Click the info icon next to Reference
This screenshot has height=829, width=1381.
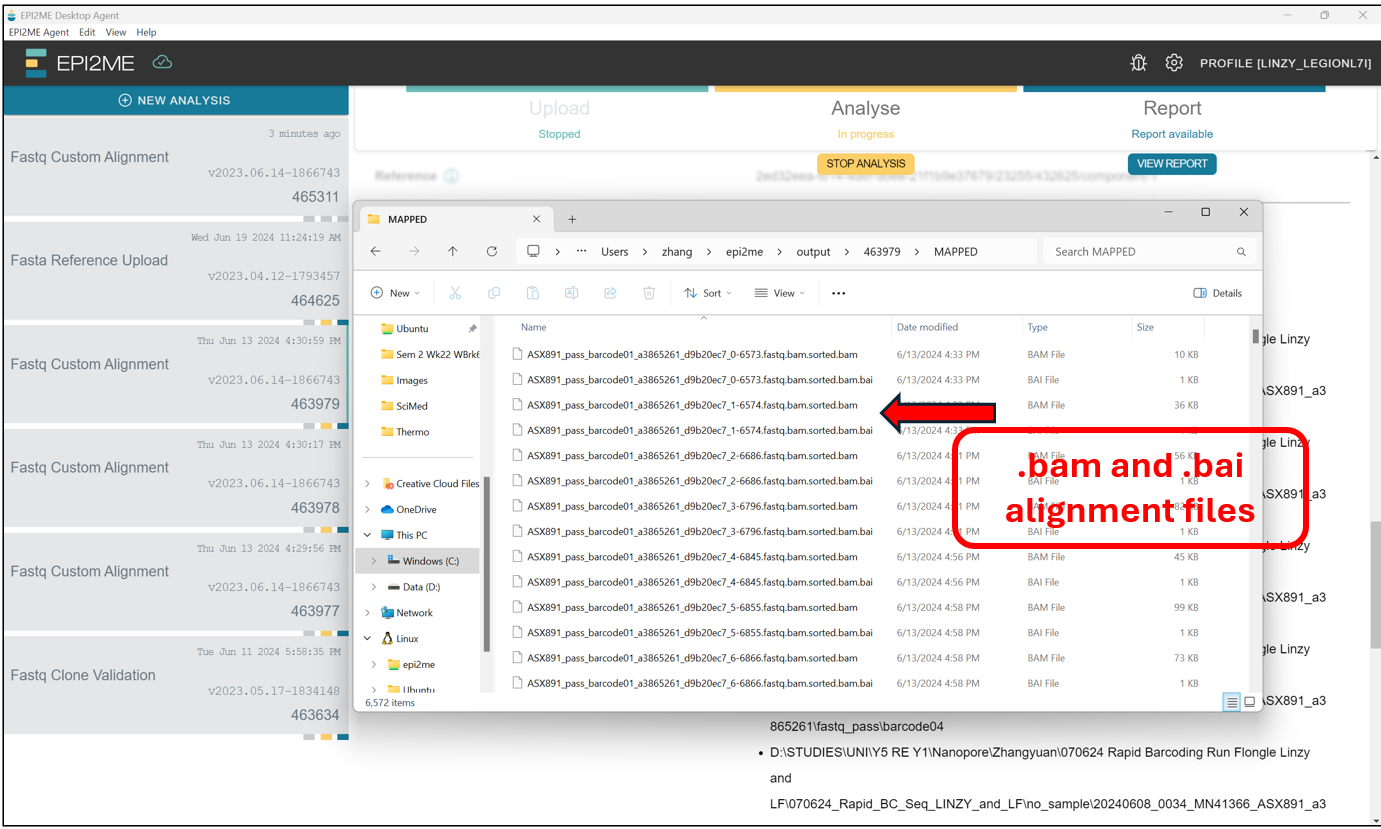[451, 176]
